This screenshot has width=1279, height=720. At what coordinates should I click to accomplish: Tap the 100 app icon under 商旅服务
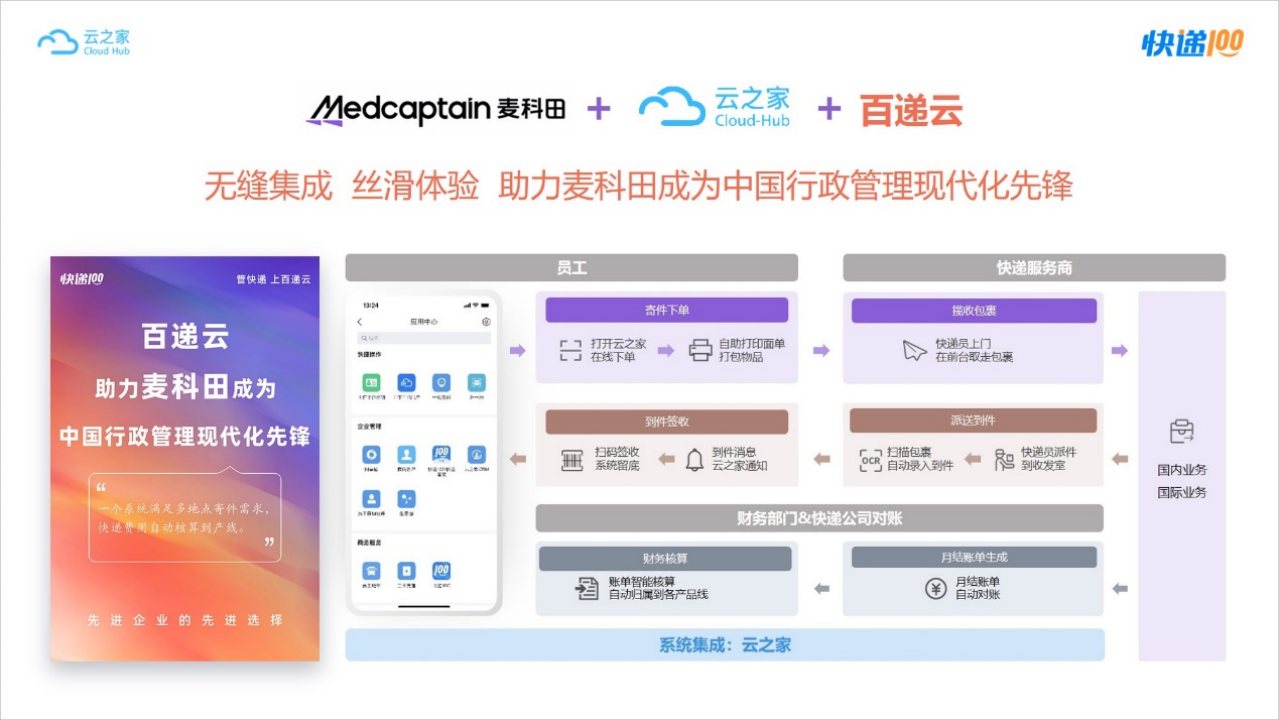(x=441, y=571)
